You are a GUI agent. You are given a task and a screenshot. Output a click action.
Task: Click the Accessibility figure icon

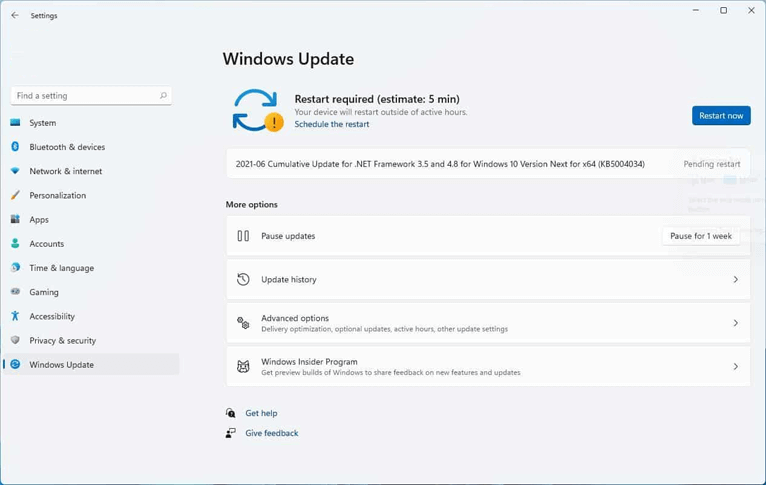15,316
